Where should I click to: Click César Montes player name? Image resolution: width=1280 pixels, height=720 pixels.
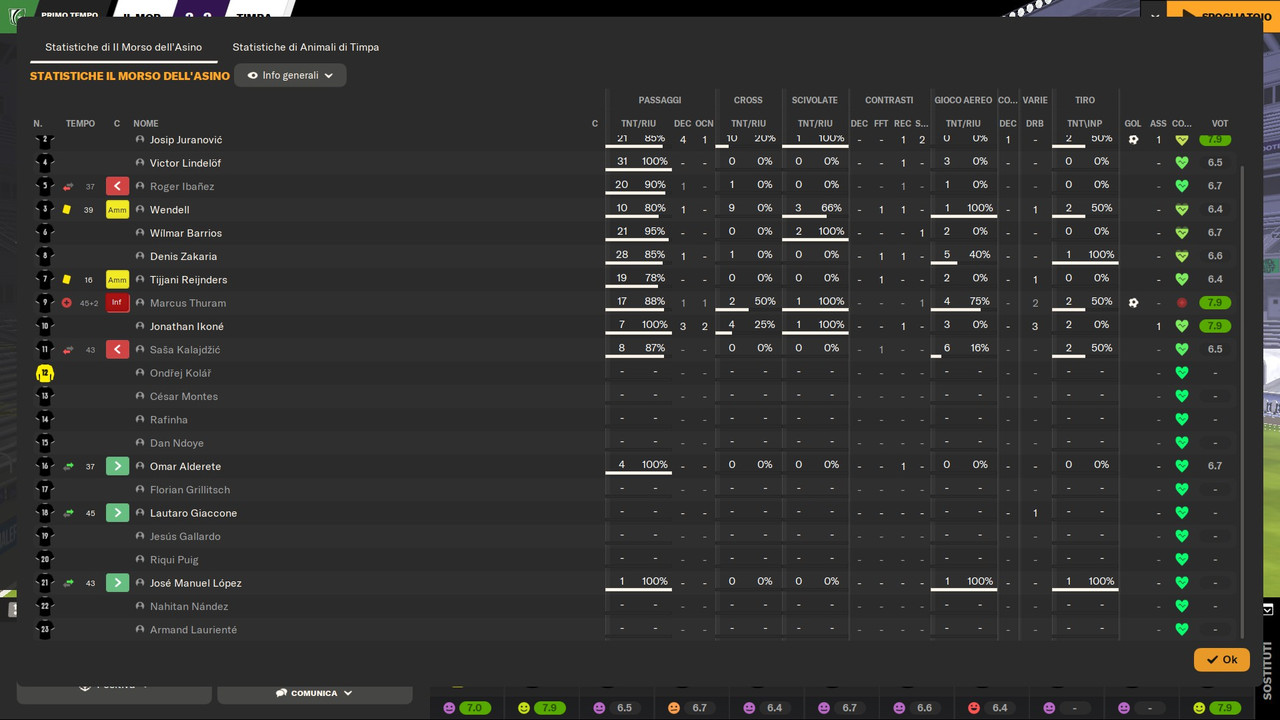click(x=184, y=397)
